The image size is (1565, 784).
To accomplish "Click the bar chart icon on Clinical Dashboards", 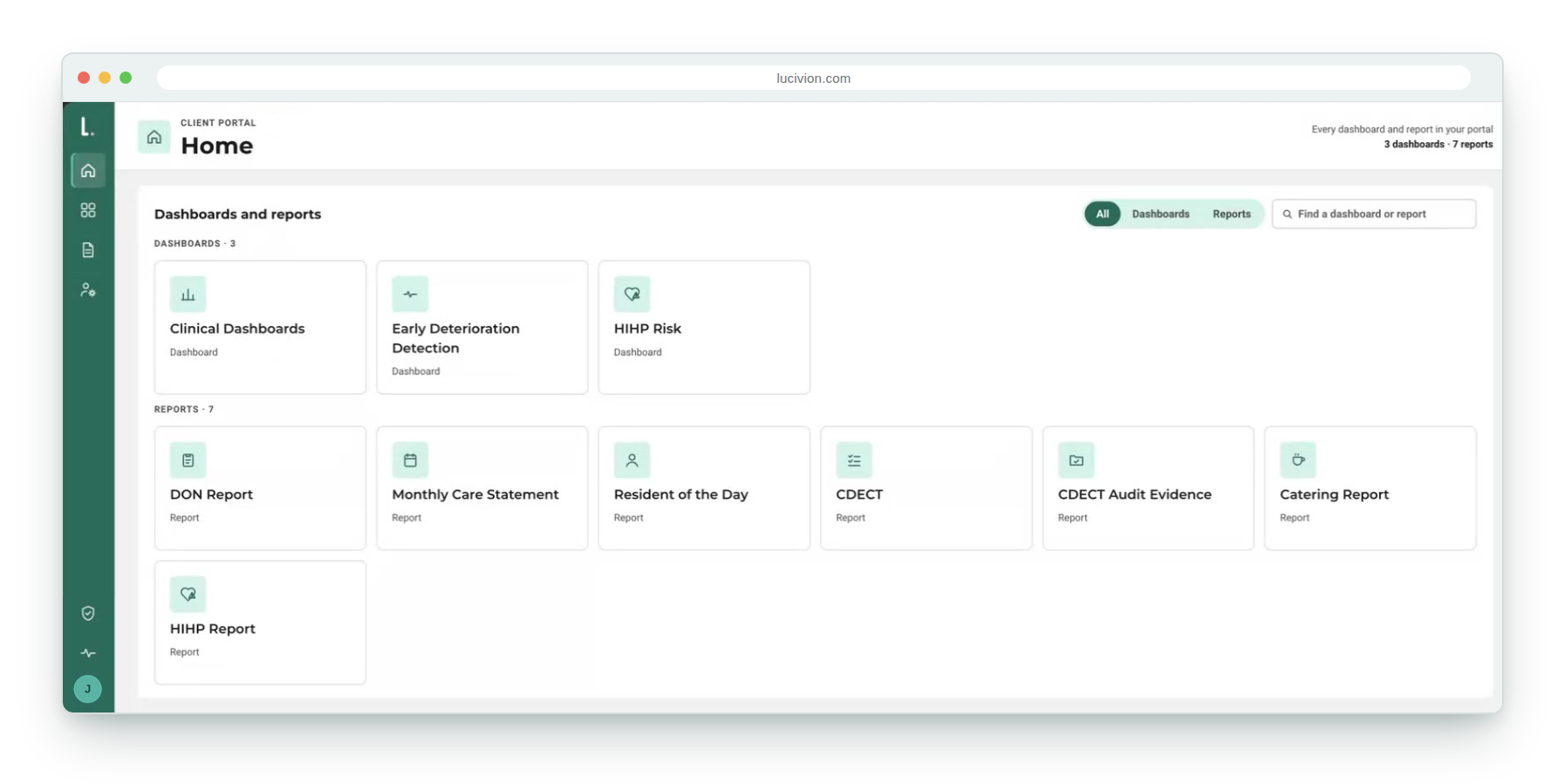I will [188, 295].
